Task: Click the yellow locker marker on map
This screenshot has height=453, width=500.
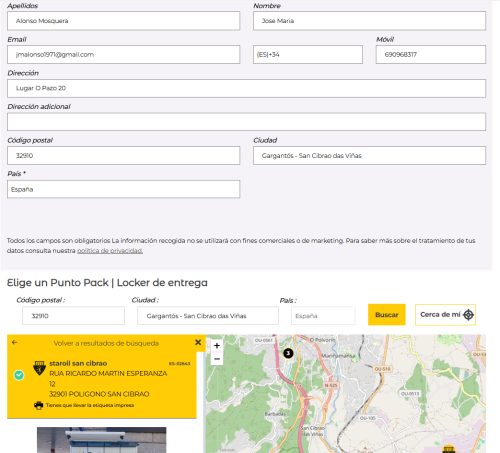Action: click(x=449, y=449)
